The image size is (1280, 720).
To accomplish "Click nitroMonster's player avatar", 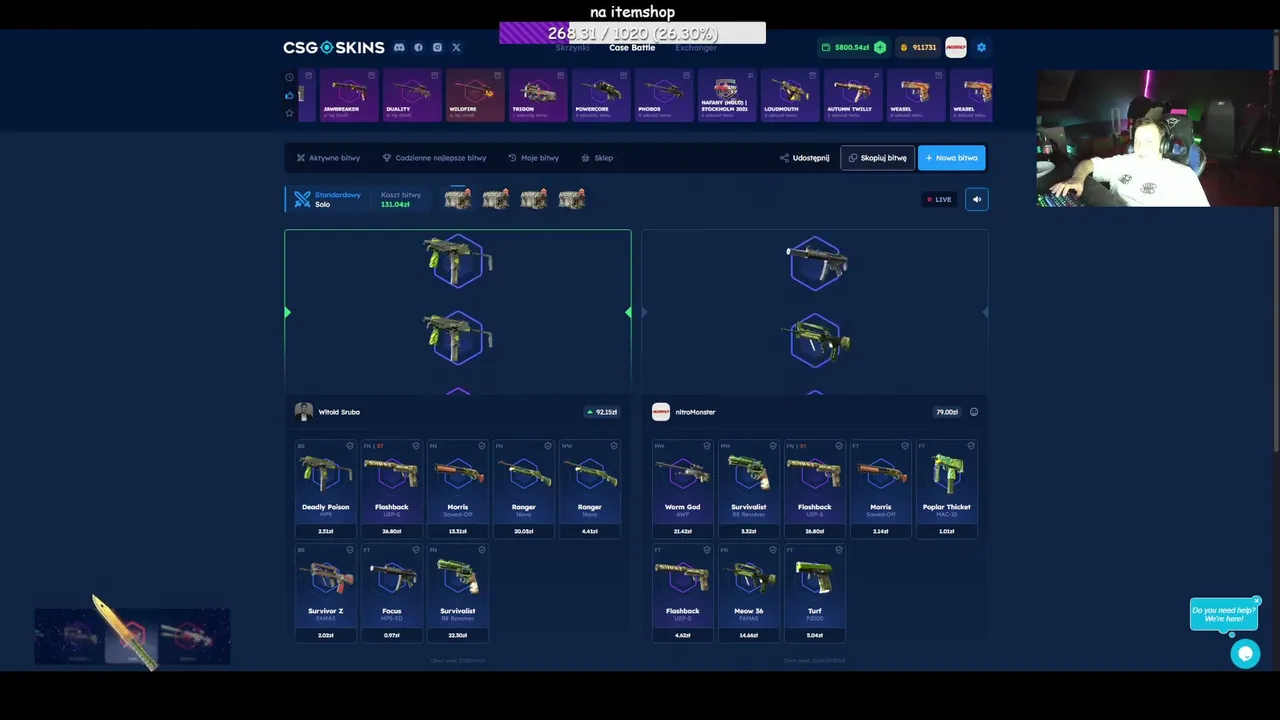I will point(661,412).
